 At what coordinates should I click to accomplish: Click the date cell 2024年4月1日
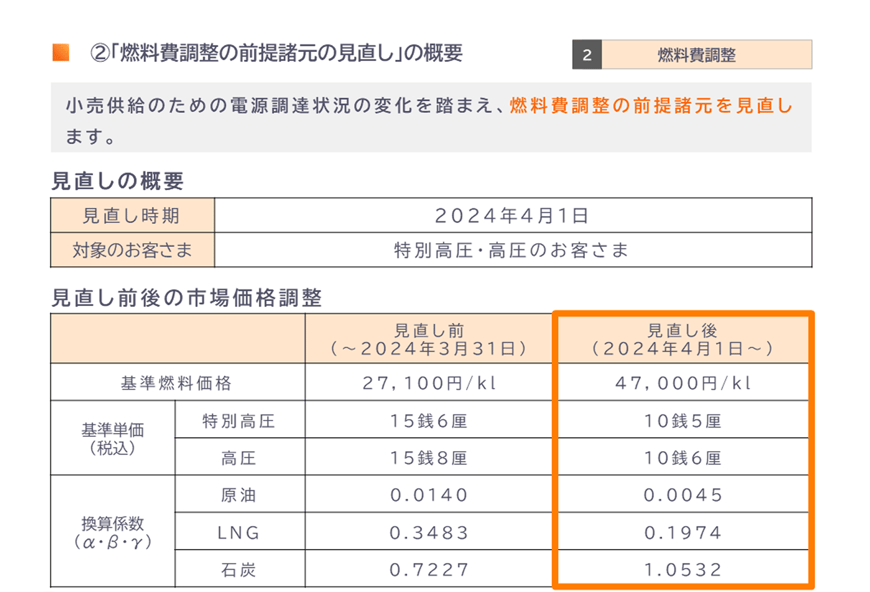[x=512, y=216]
